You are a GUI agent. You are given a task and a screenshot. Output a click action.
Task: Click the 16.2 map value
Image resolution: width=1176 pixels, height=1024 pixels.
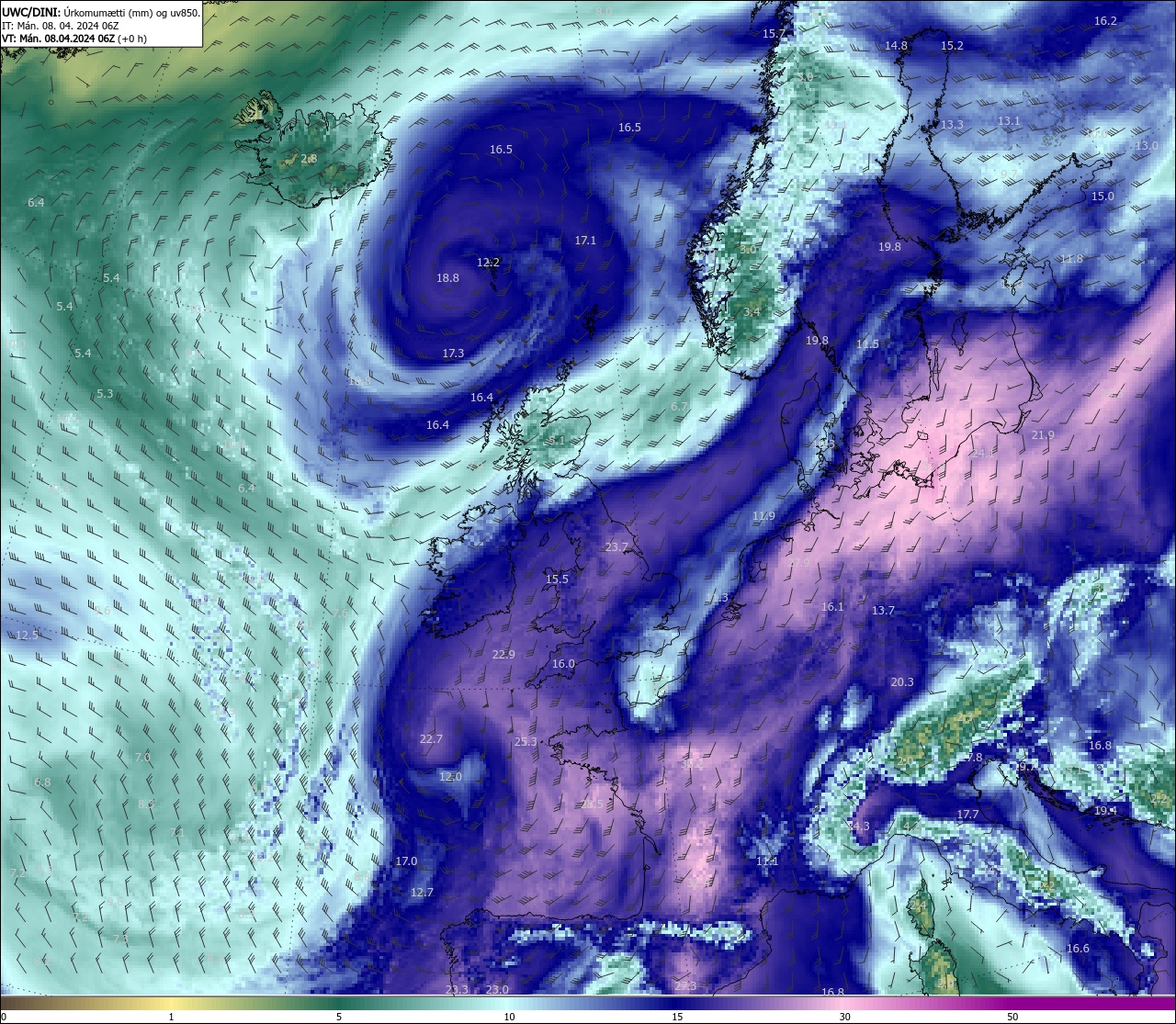[x=1105, y=20]
